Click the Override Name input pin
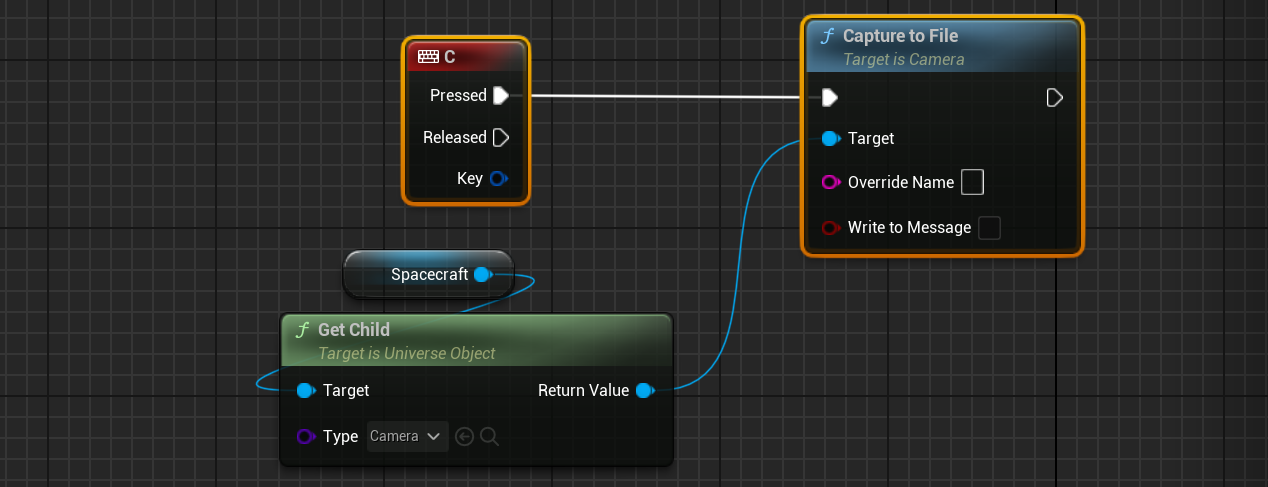Image resolution: width=1268 pixels, height=487 pixels. pos(831,183)
